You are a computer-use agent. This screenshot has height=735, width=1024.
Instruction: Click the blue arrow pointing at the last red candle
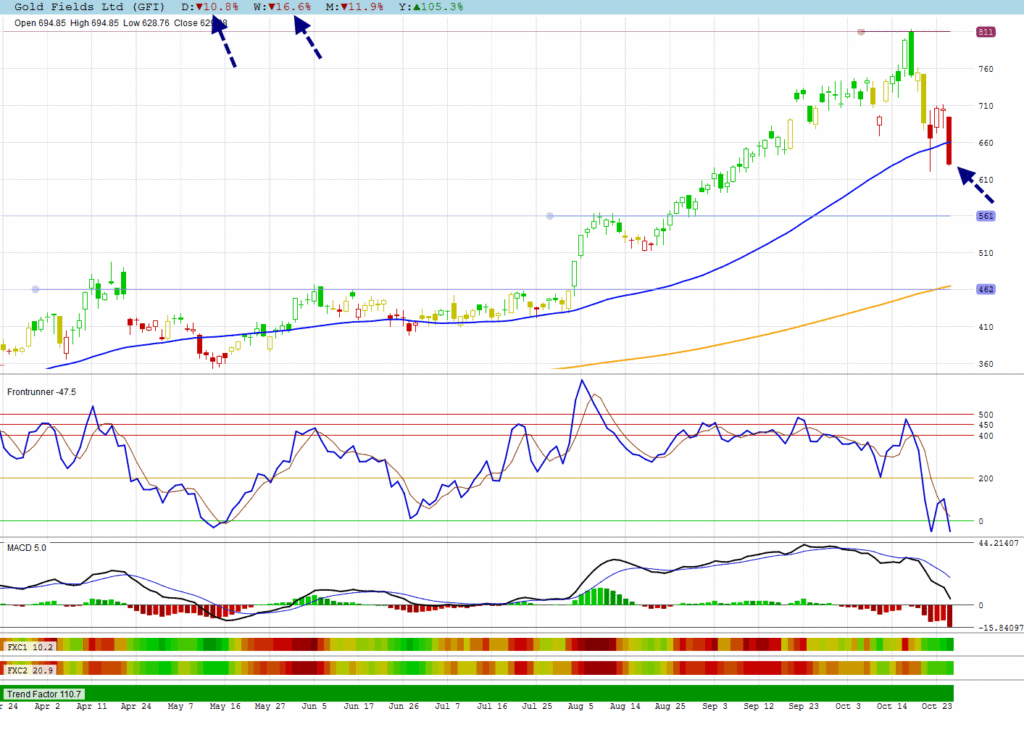tap(976, 186)
